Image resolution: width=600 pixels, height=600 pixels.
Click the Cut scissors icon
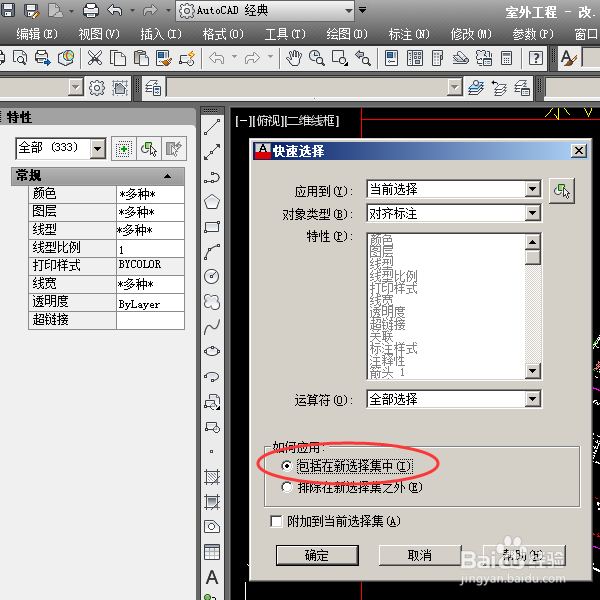coord(95,58)
